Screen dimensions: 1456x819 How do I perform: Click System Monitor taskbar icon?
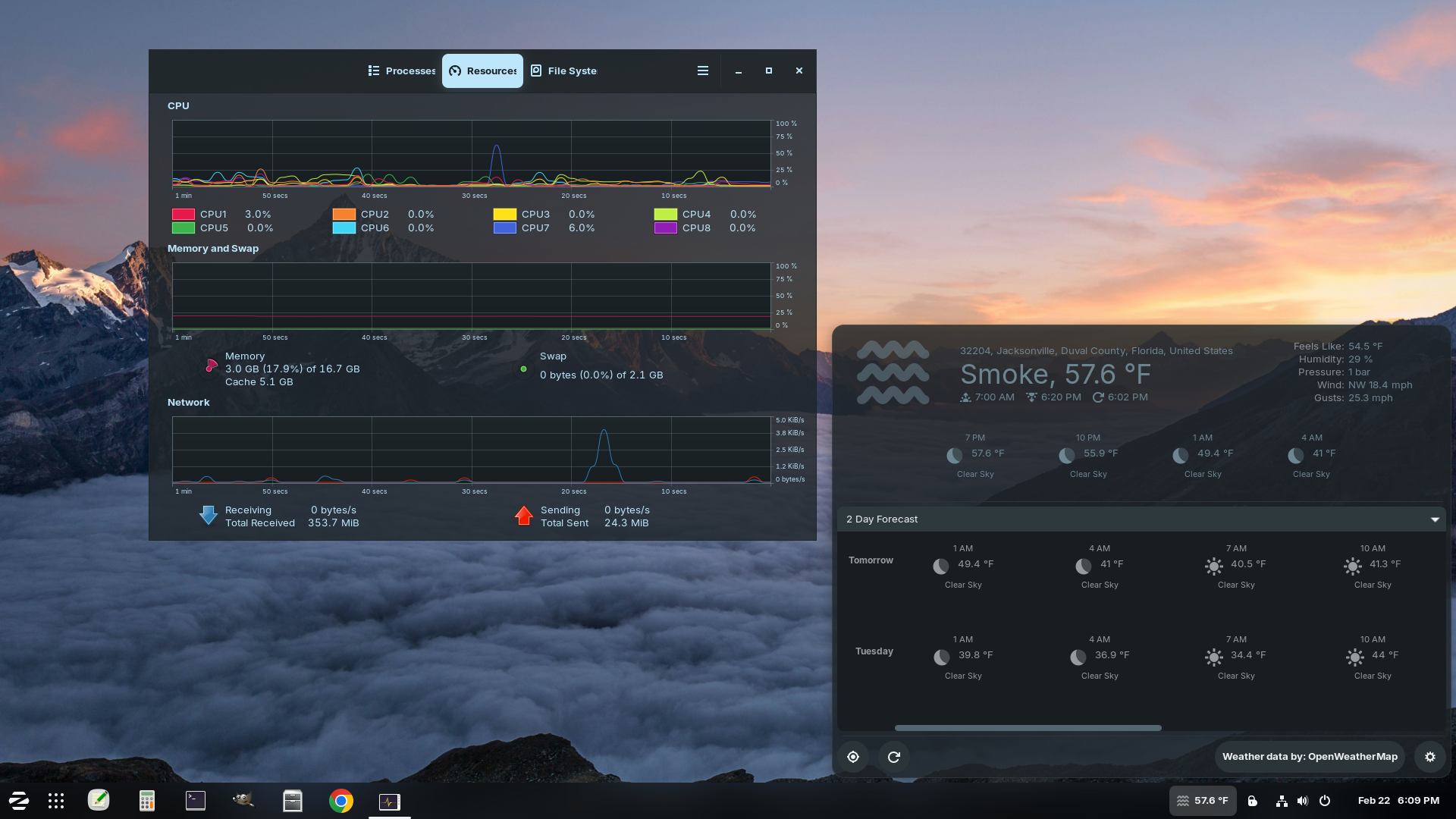(390, 802)
